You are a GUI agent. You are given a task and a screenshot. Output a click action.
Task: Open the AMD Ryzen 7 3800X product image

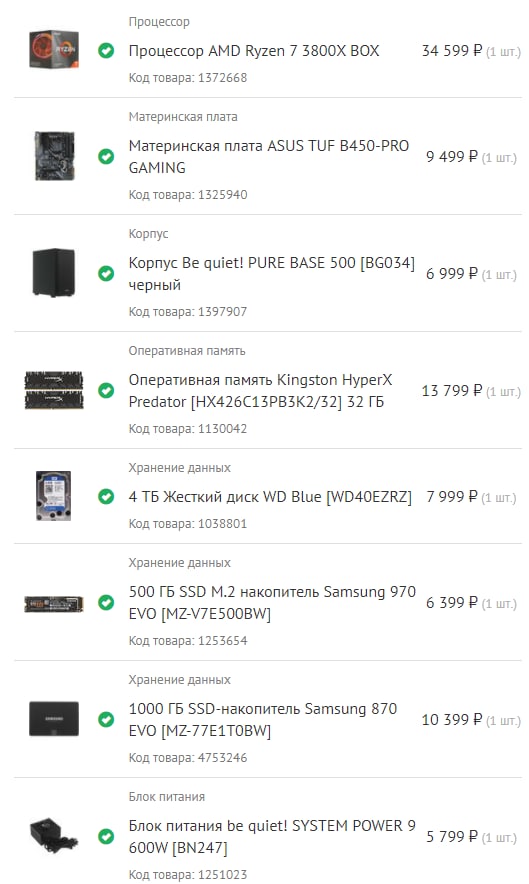[x=54, y=50]
